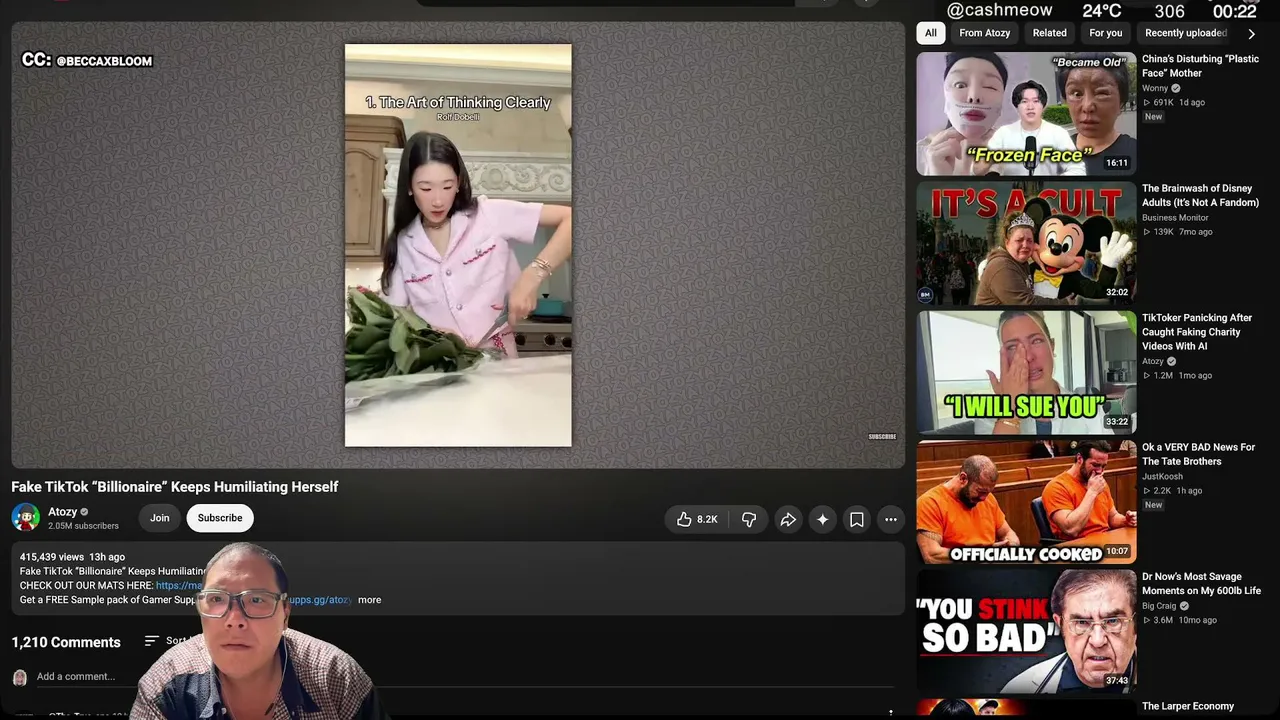Open "The Larper Economy" video title

pyautogui.click(x=1188, y=706)
